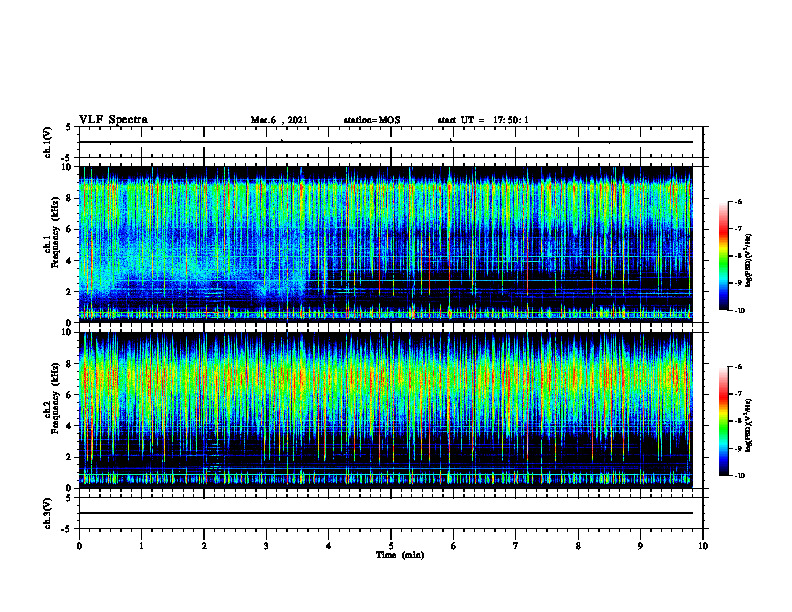Viewport: 792px width, 612px height.
Task: Click the "6" kHz tick on ch.2 axis
Action: click(x=69, y=395)
